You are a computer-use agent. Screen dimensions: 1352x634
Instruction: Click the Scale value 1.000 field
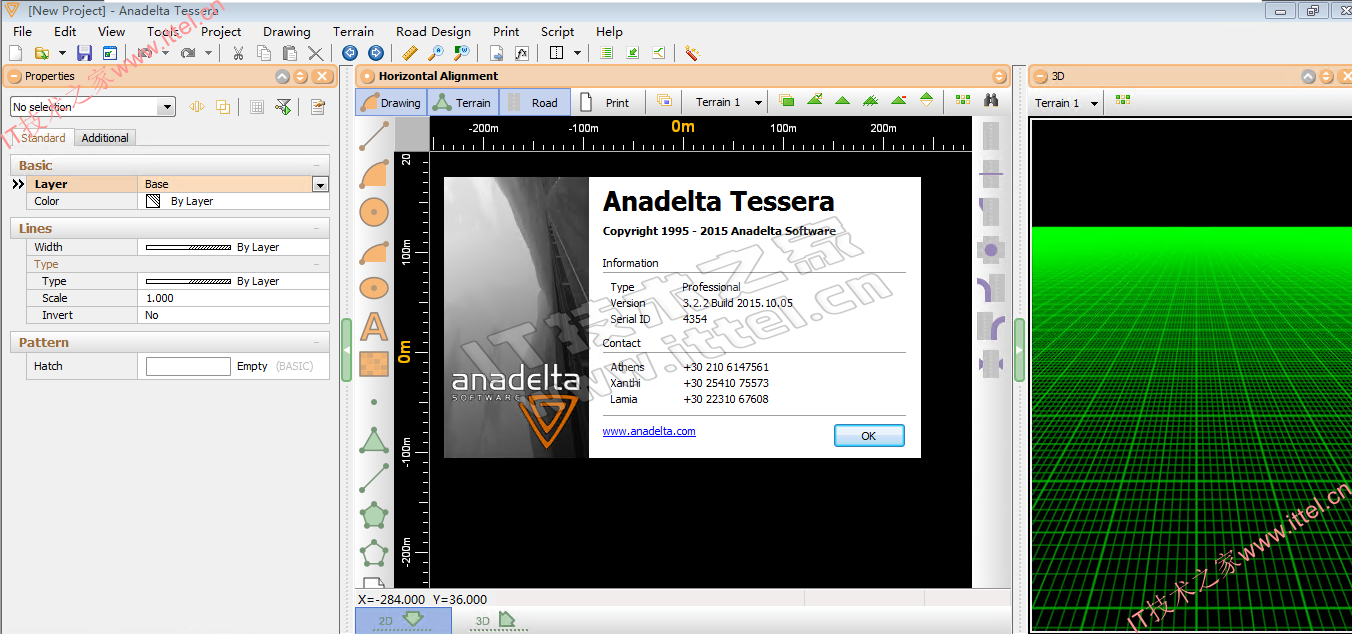(x=233, y=298)
